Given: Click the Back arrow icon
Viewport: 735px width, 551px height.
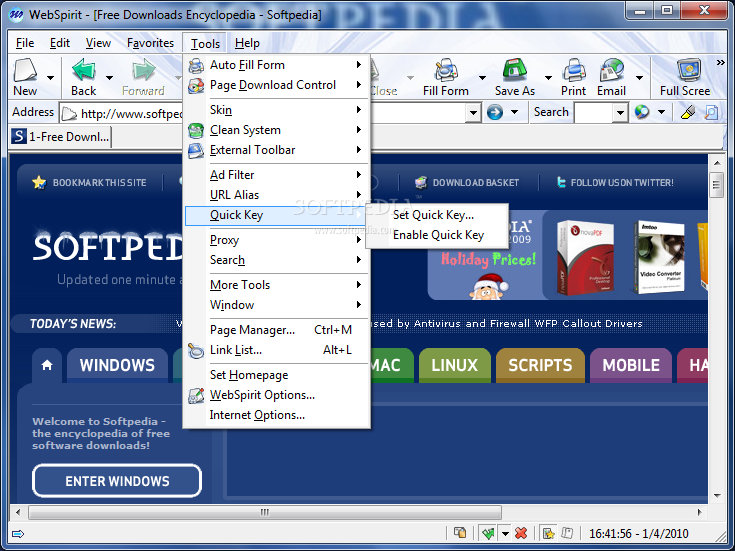Looking at the screenshot, I should [x=84, y=70].
